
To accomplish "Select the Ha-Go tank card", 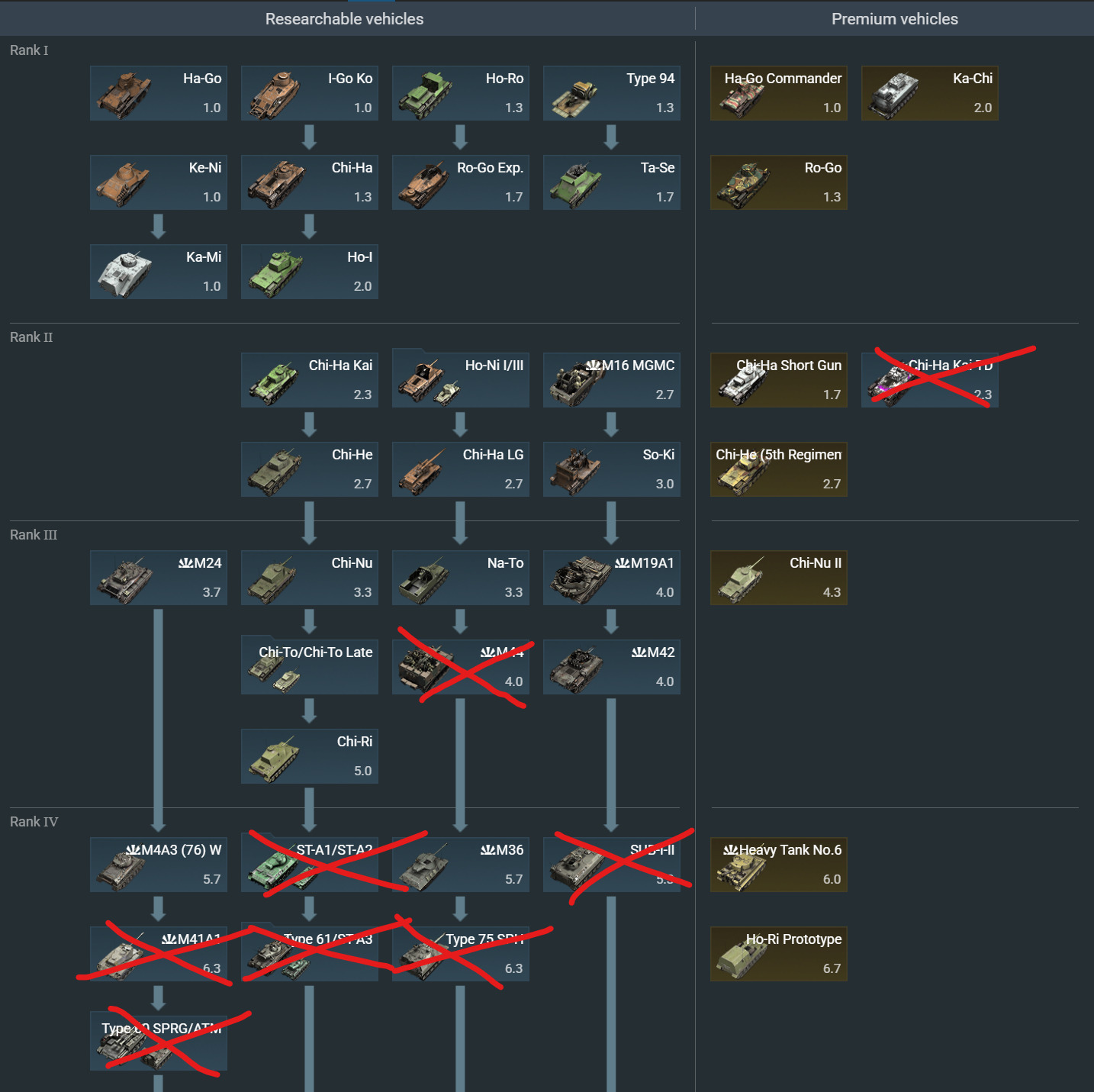I will click(x=159, y=93).
